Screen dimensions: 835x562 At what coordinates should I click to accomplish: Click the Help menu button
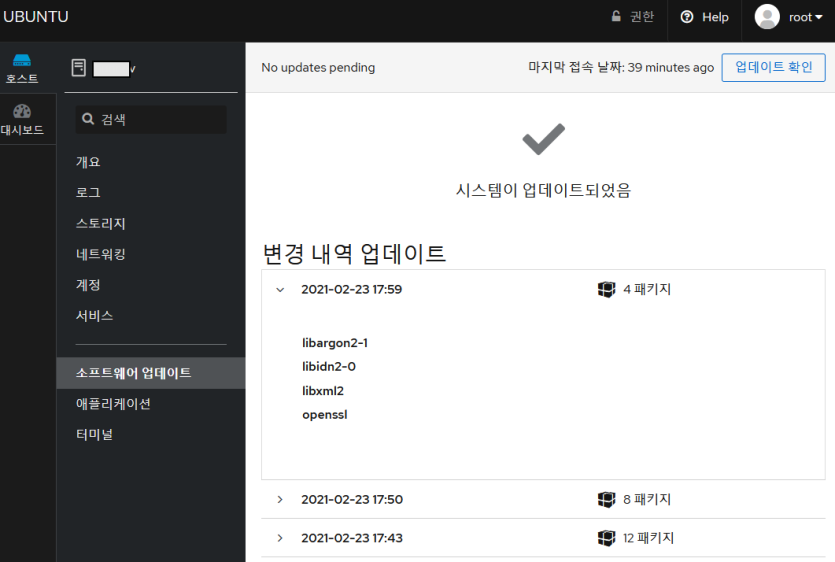[x=705, y=17]
